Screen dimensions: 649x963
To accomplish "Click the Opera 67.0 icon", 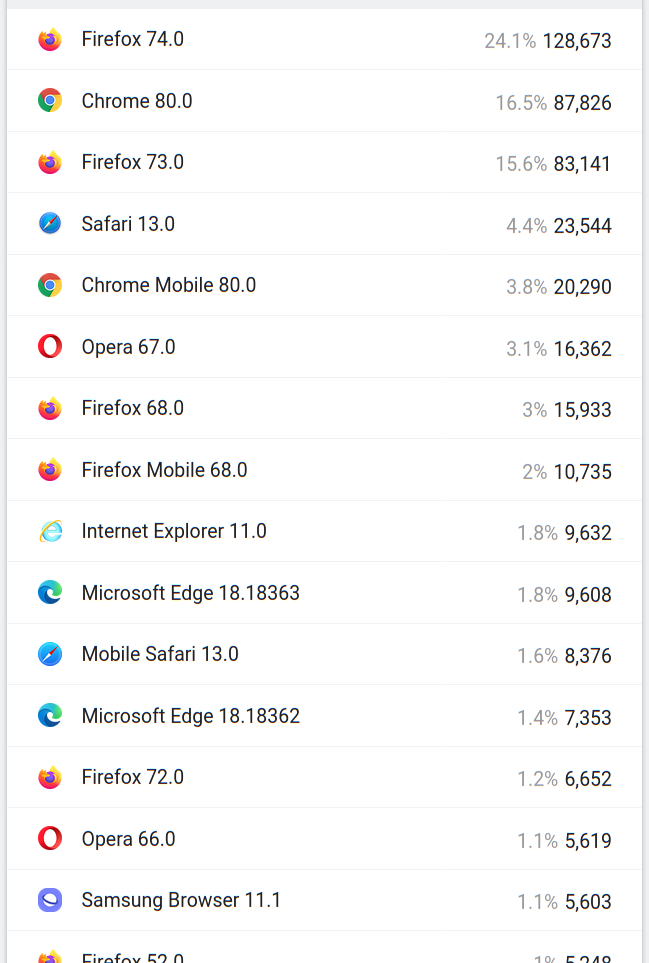I will 50,347.
